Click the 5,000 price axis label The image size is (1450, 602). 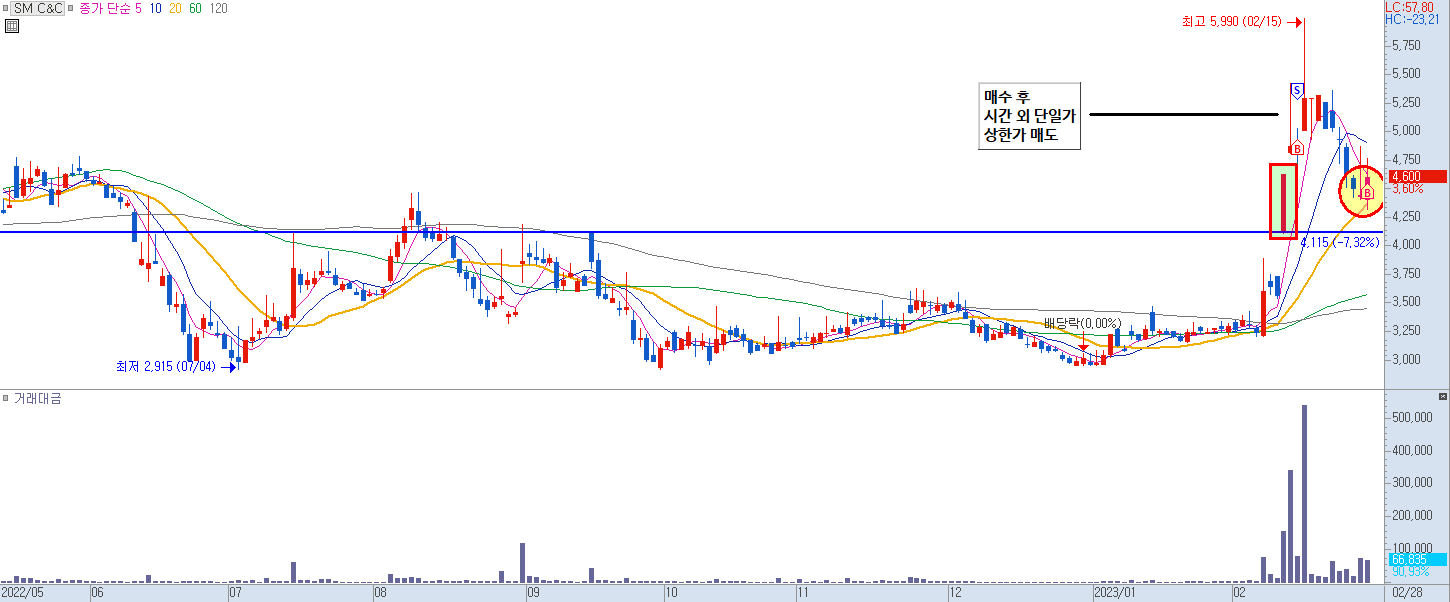click(1407, 130)
